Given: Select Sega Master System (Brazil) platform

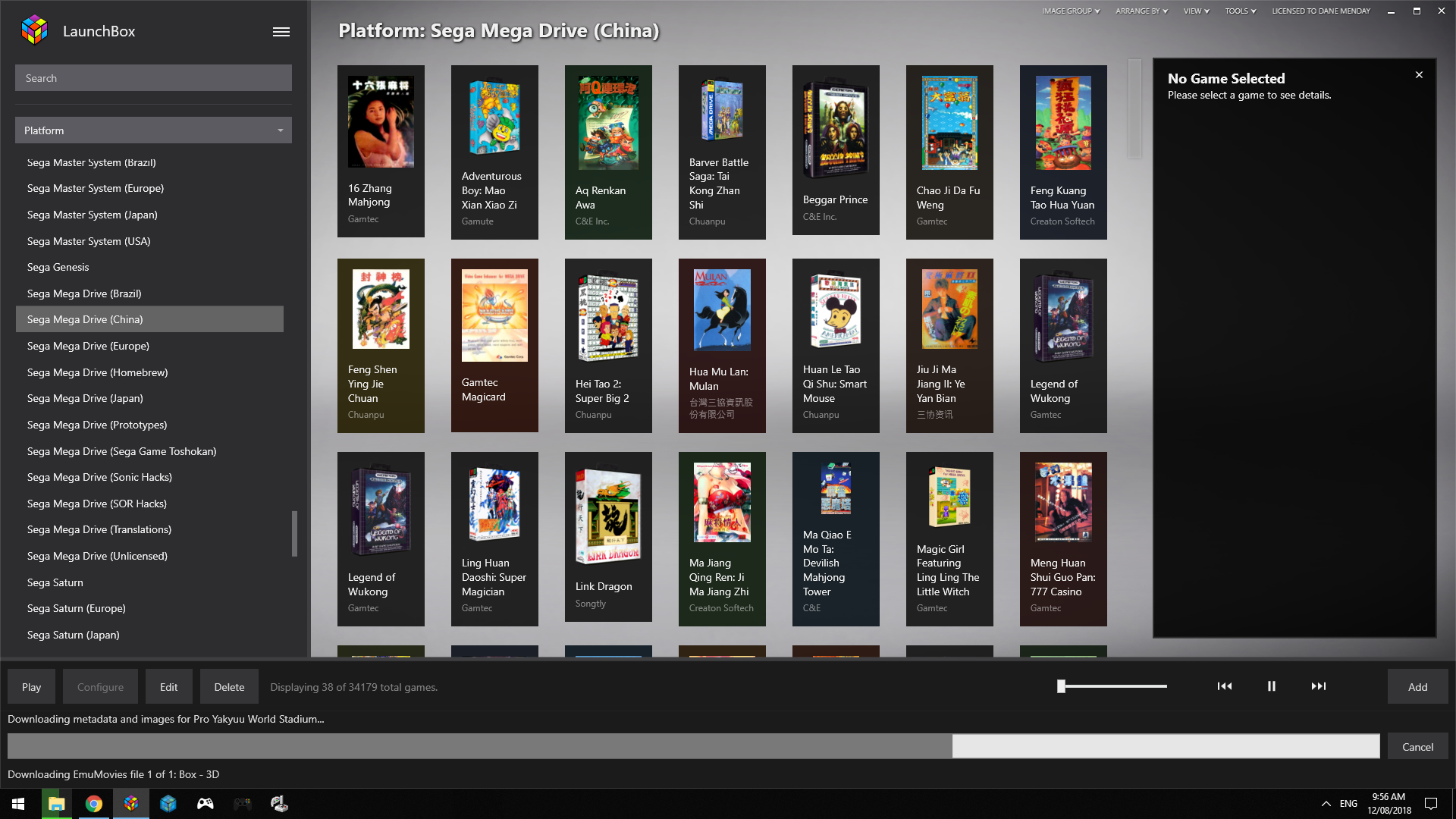Looking at the screenshot, I should (149, 162).
